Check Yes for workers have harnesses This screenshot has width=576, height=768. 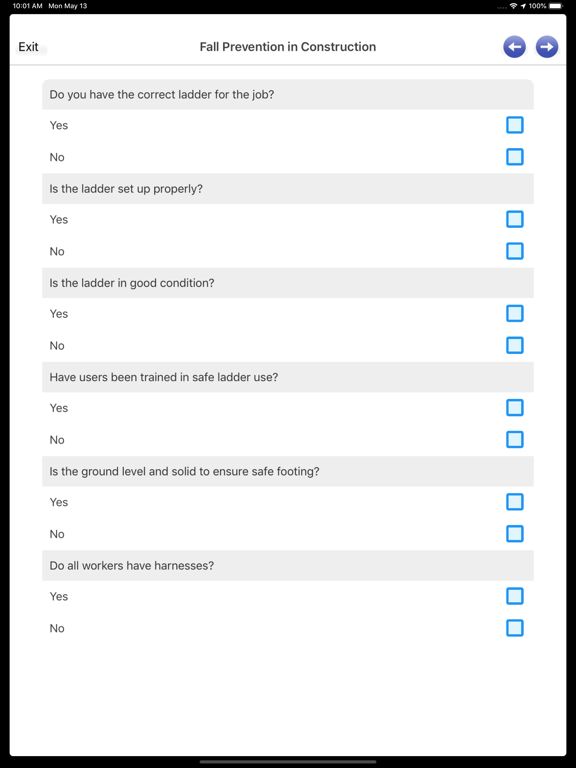[x=515, y=596]
